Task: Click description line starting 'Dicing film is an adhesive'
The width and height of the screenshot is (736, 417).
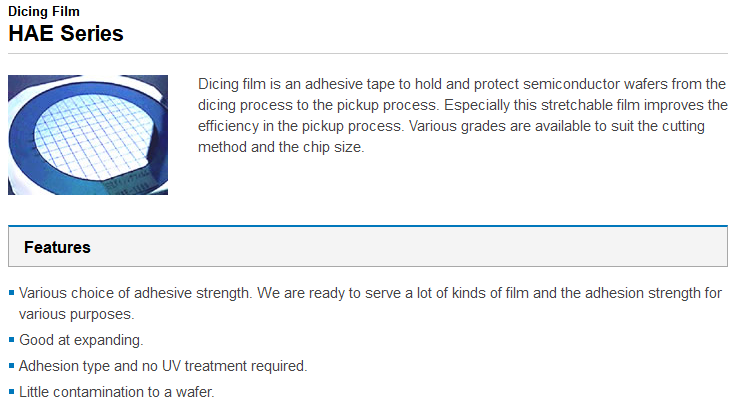Action: [x=462, y=81]
